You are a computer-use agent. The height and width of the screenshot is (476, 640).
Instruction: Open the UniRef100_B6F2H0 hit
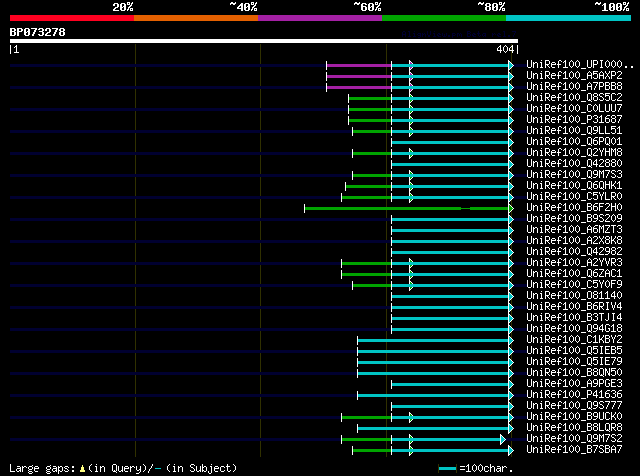[574, 208]
